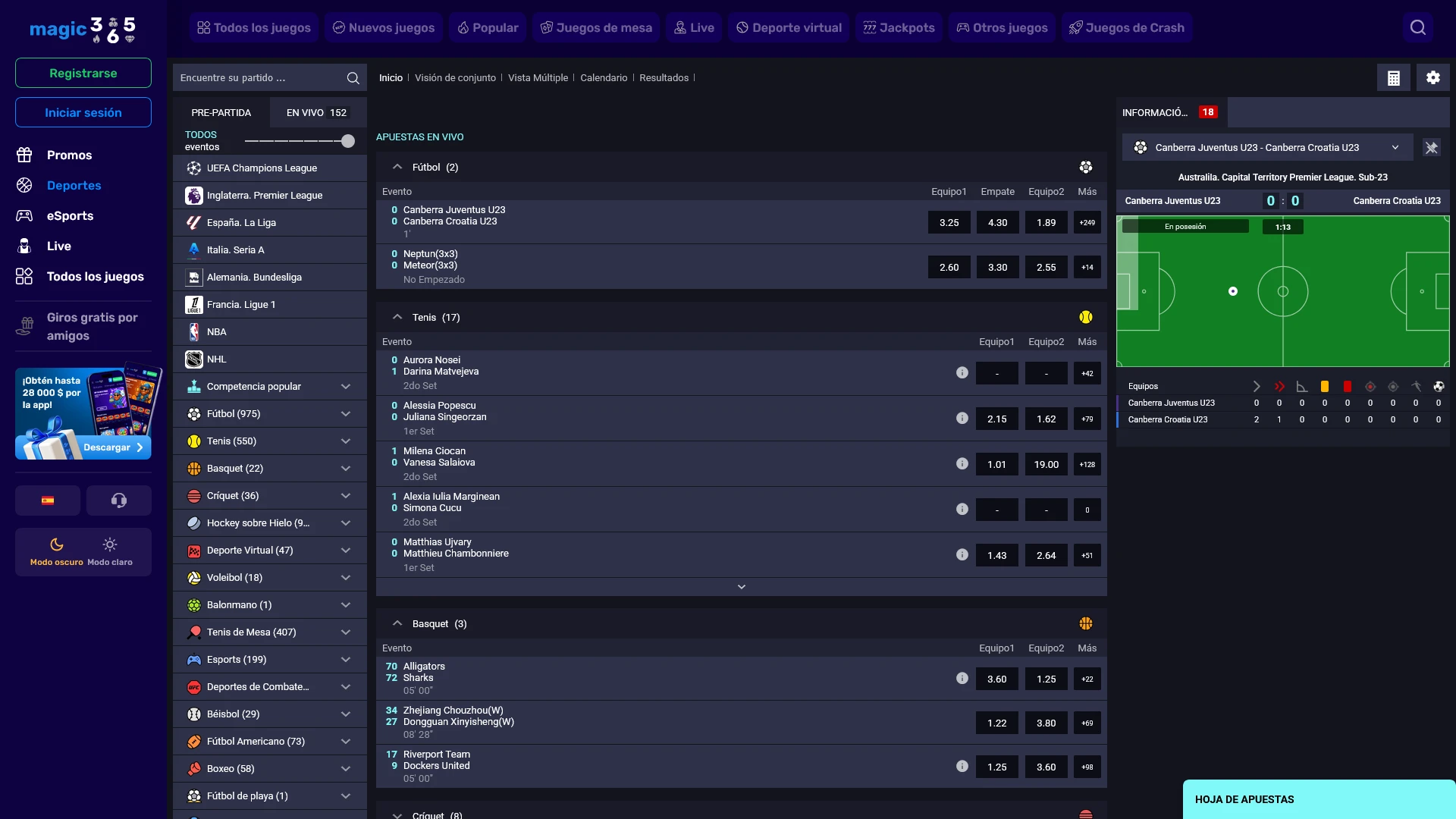Image resolution: width=1456 pixels, height=819 pixels.
Task: Change language via Spanish flag button
Action: pyautogui.click(x=48, y=500)
